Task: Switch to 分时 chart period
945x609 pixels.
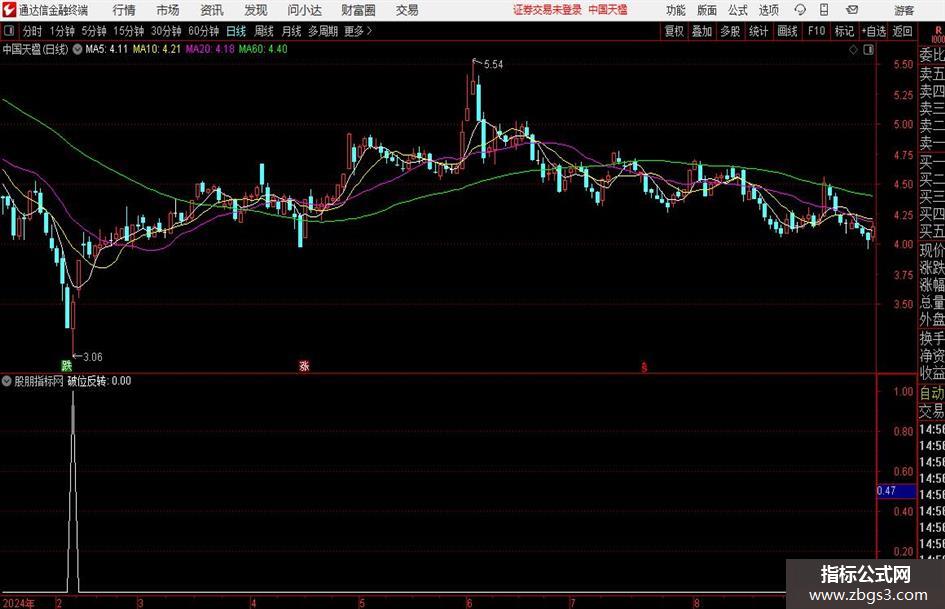Action: [x=33, y=31]
